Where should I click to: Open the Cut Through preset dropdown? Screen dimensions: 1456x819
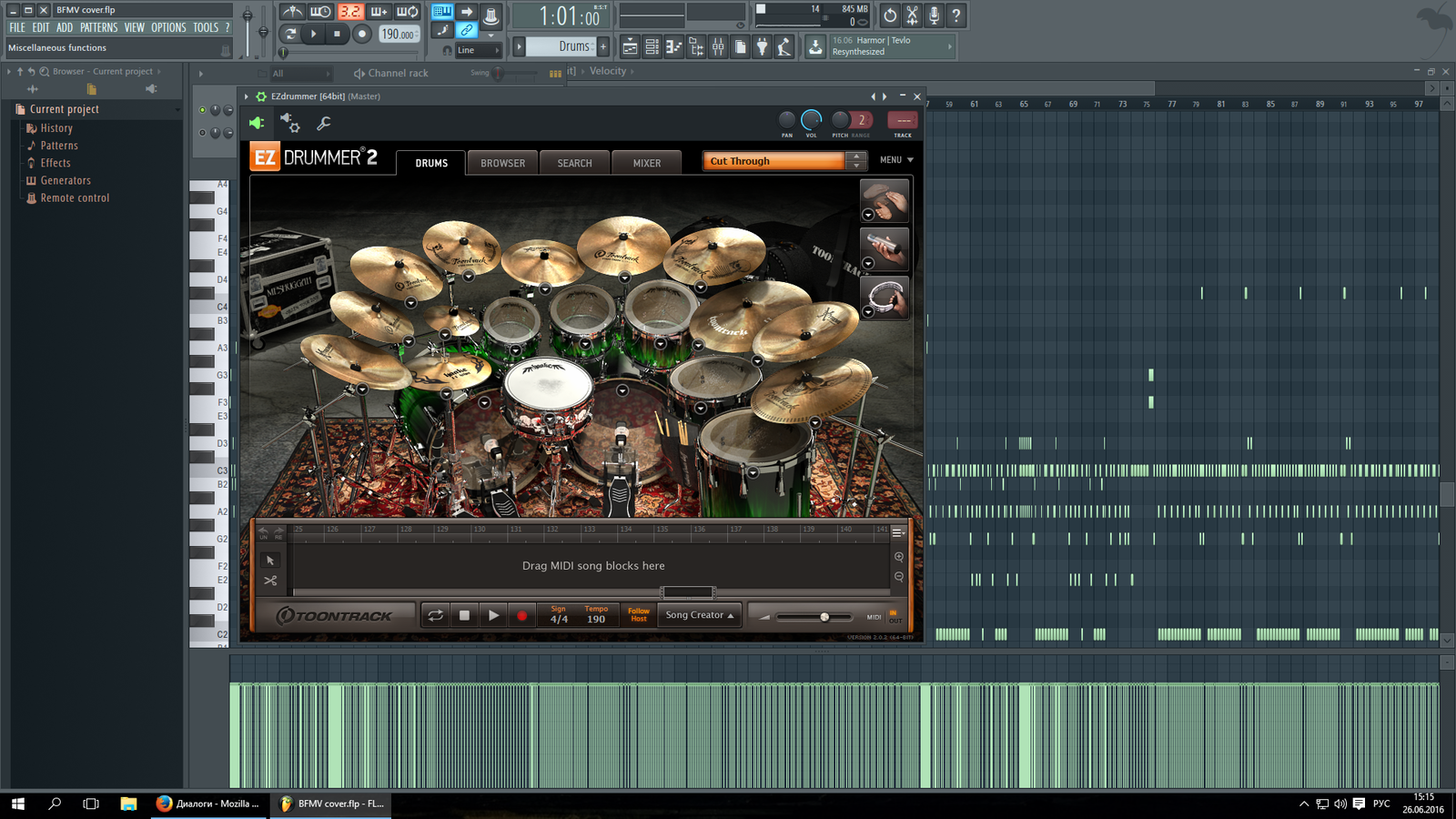point(775,161)
